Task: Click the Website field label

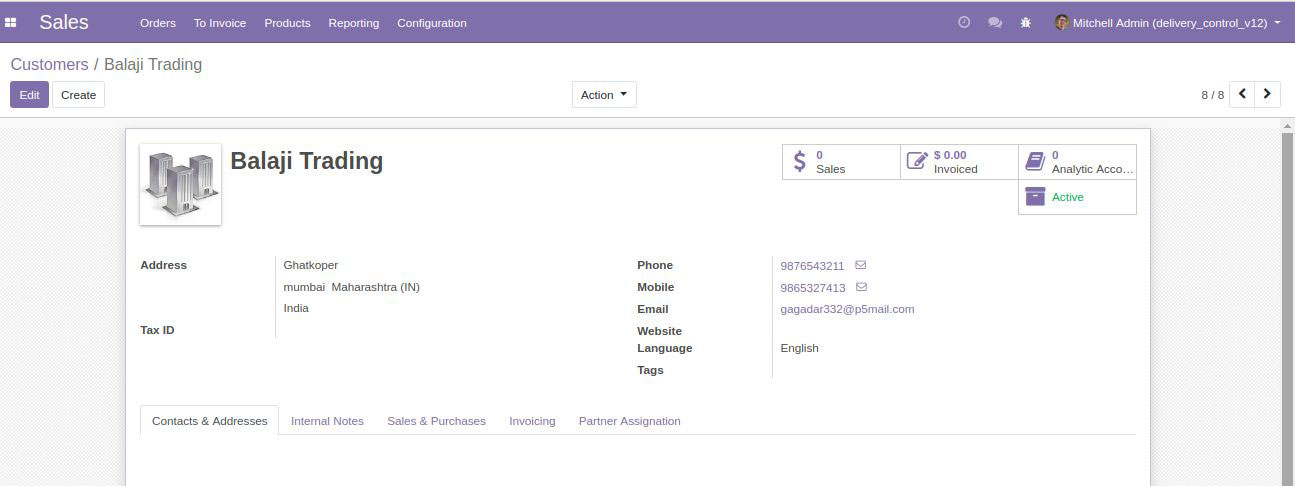Action: click(x=659, y=331)
